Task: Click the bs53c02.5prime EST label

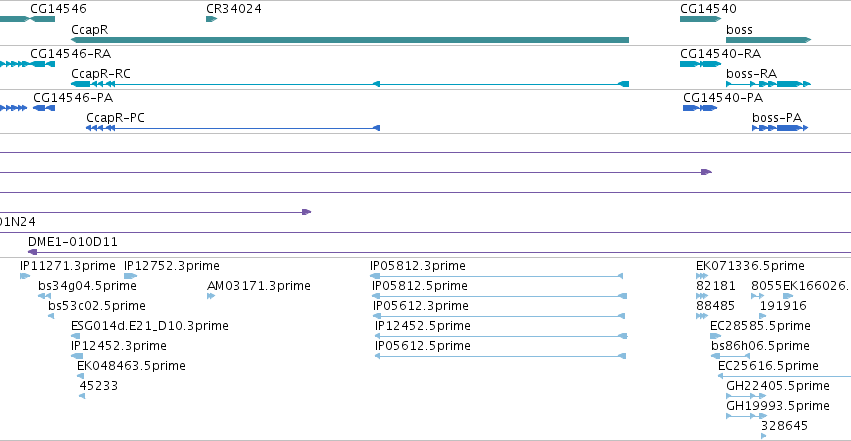Action: (x=97, y=306)
